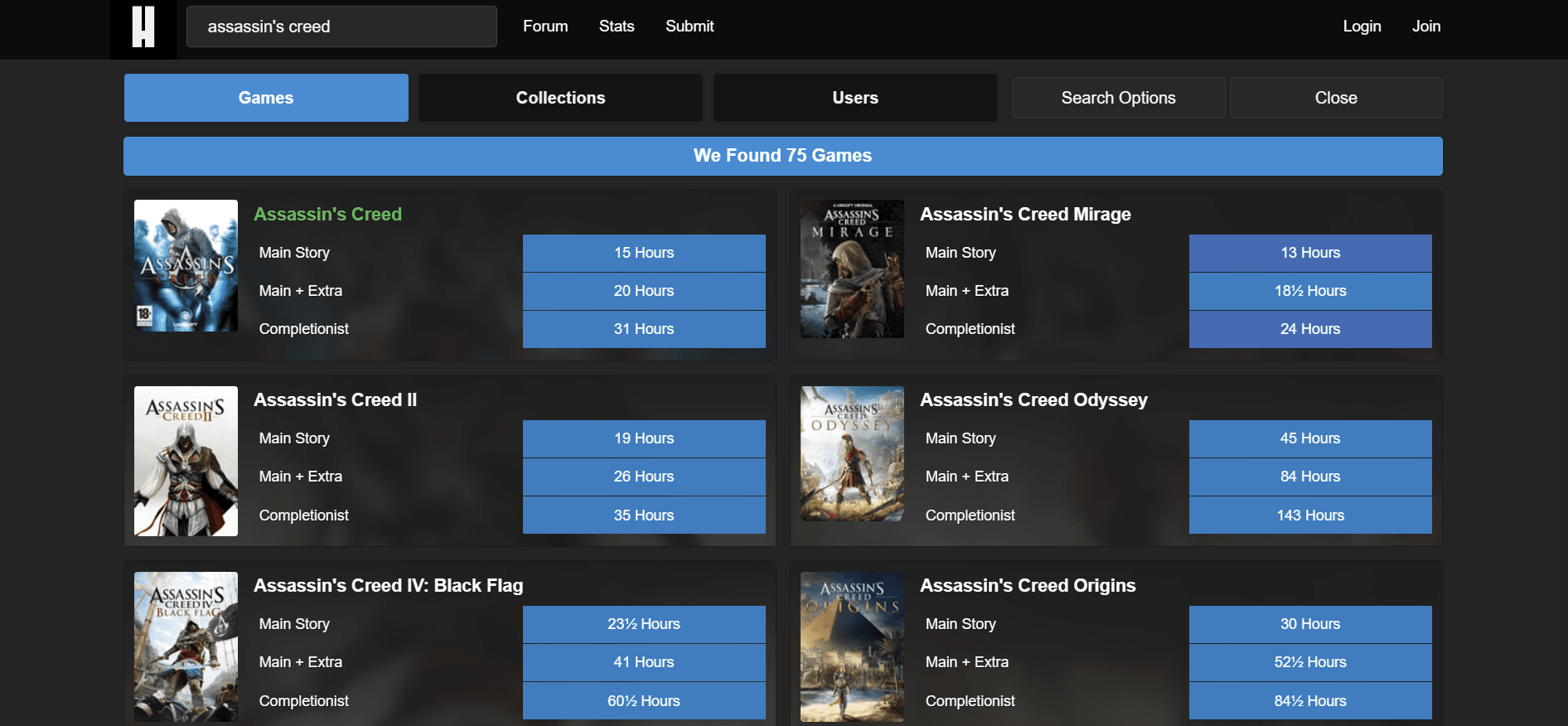Screen dimensions: 1568x726
Task: Click Assassin's Creed II Main Story 19 Hours
Action: tap(644, 438)
